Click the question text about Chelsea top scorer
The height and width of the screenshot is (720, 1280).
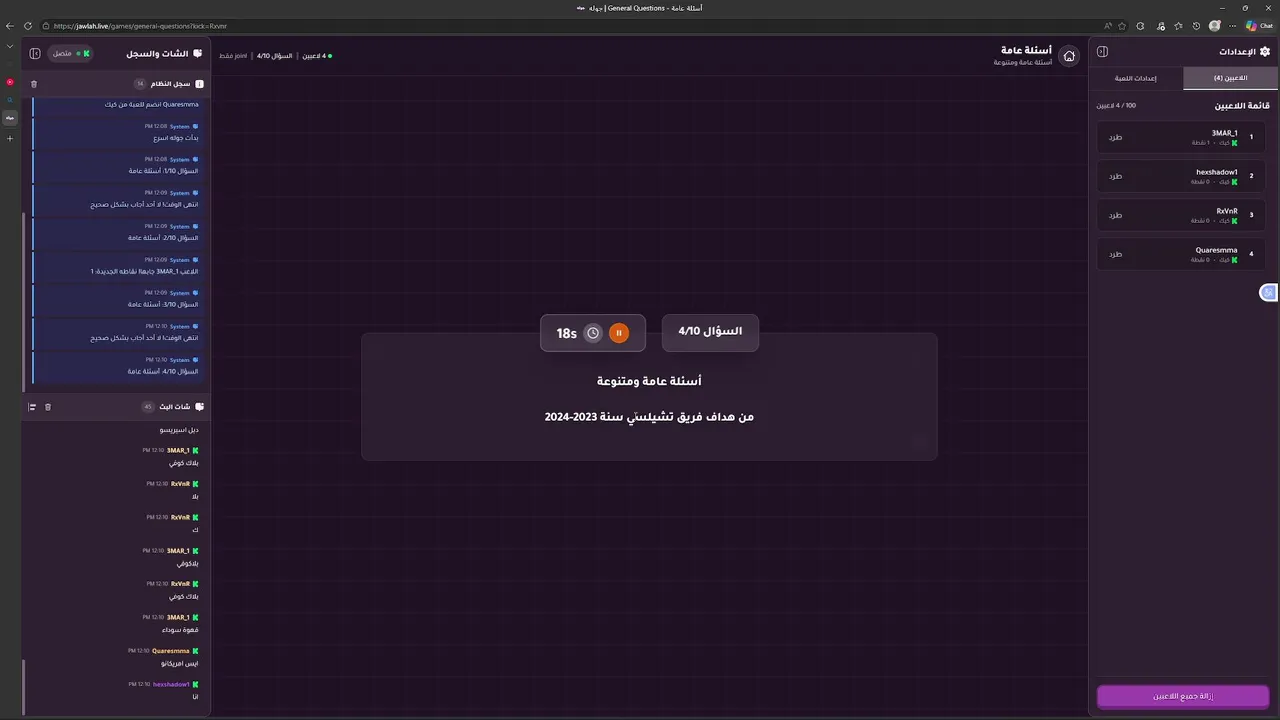[x=649, y=417]
